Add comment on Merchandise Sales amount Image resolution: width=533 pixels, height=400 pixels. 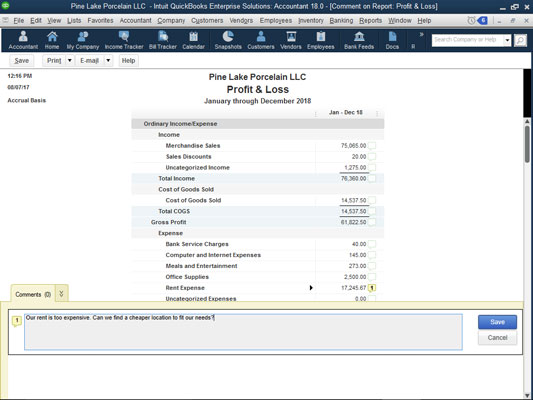[372, 146]
